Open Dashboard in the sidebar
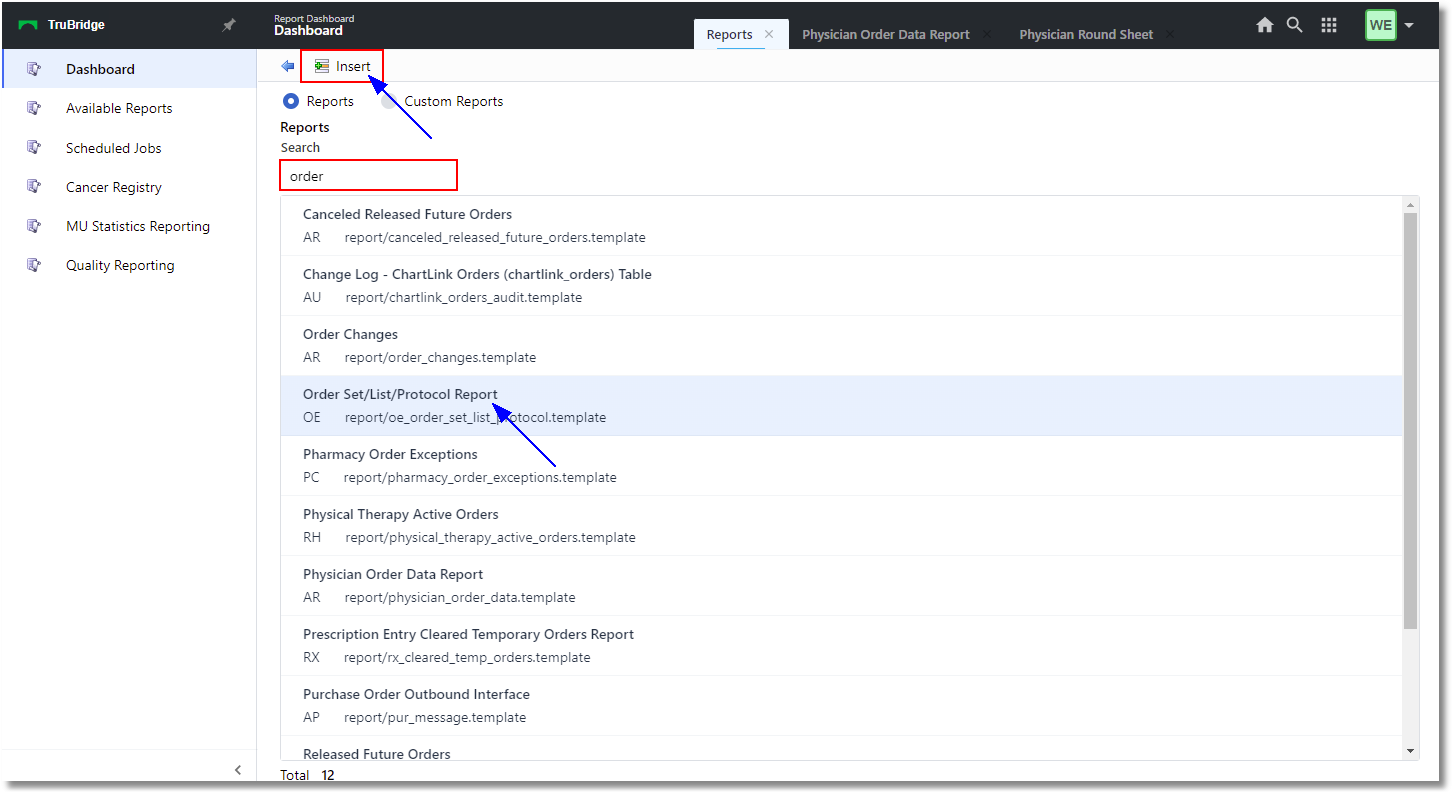Image resolution: width=1453 pixels, height=795 pixels. [x=129, y=69]
